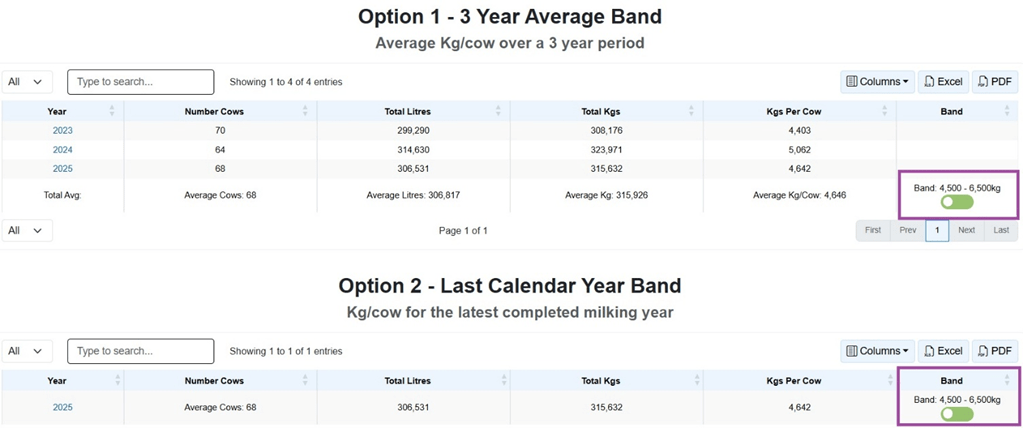Screen dimensions: 1023x428
Task: Focus the Option 2 search box
Action: pyautogui.click(x=140, y=351)
